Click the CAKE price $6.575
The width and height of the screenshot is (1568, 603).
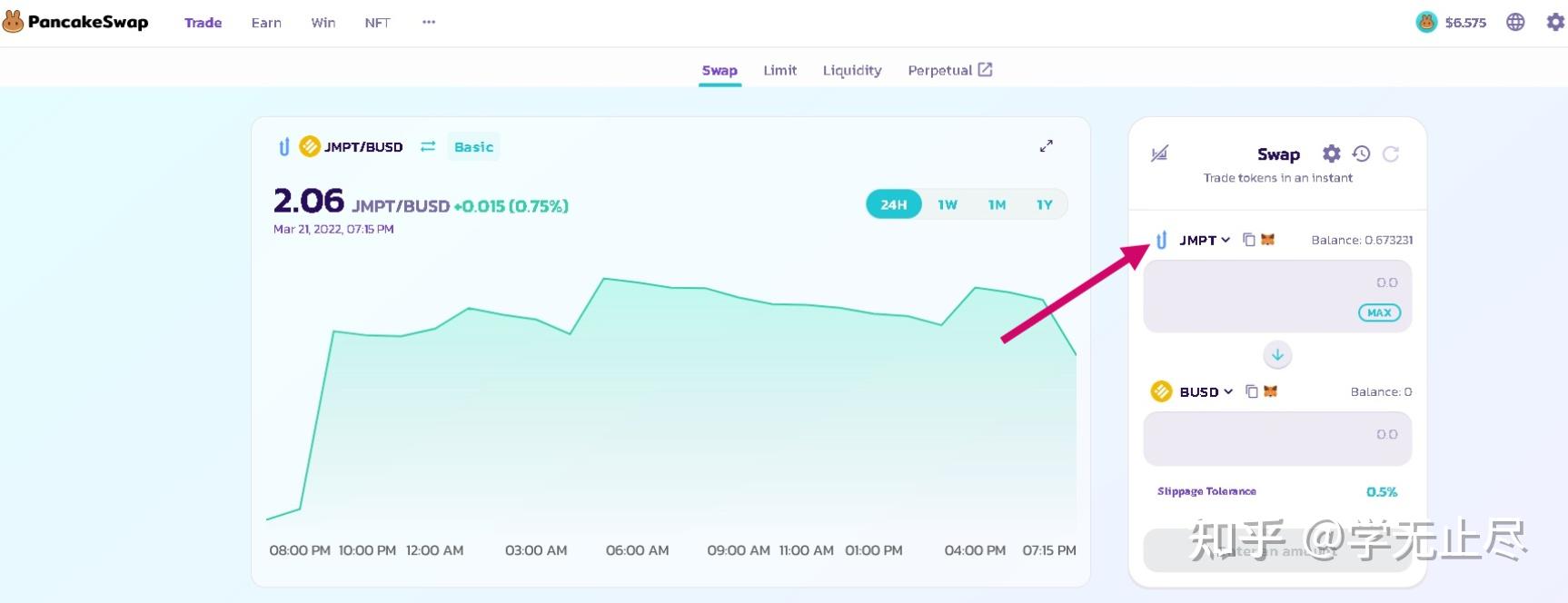click(x=1465, y=23)
